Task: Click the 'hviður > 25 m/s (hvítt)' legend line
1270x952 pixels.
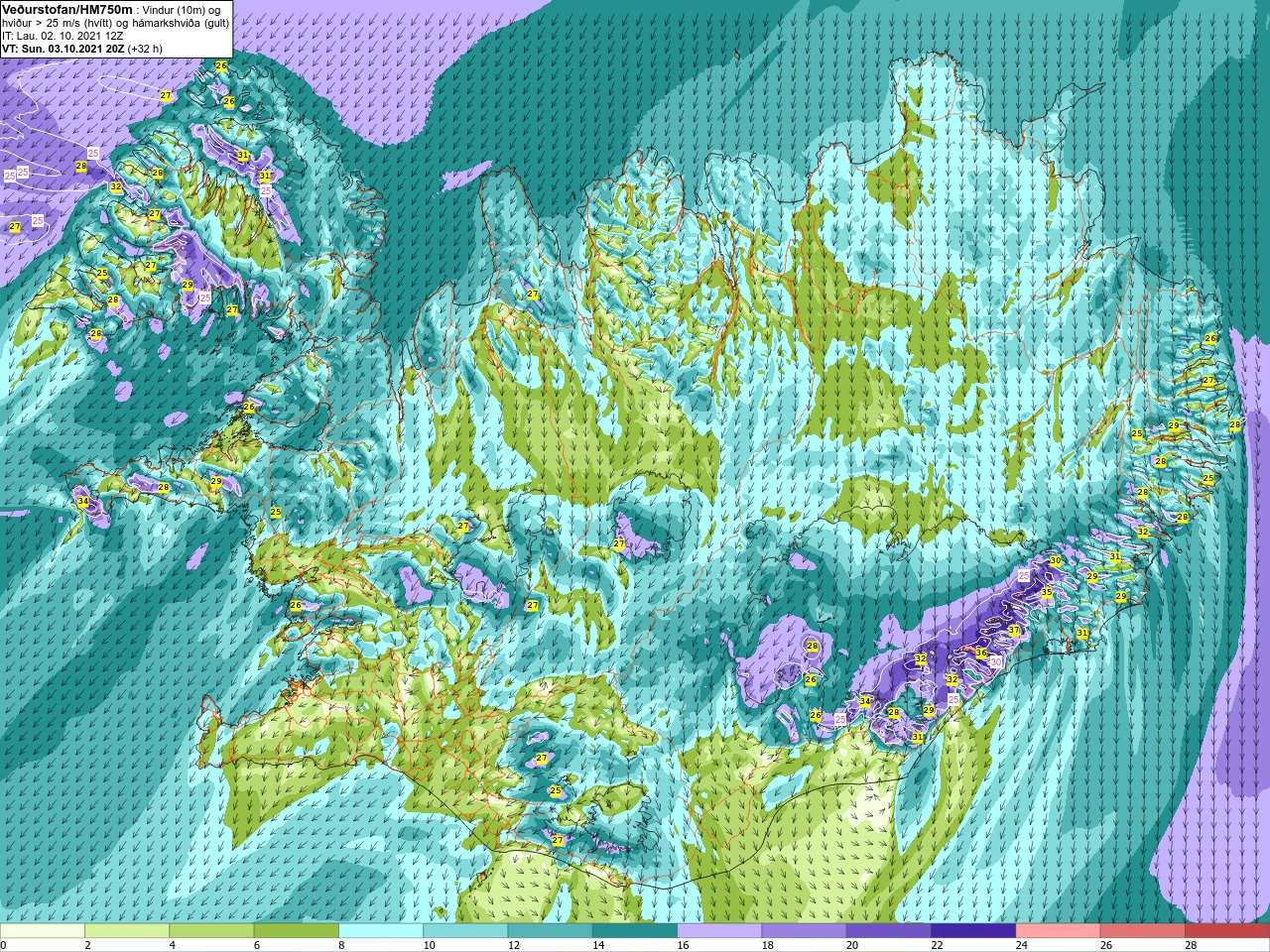Action: pyautogui.click(x=60, y=22)
